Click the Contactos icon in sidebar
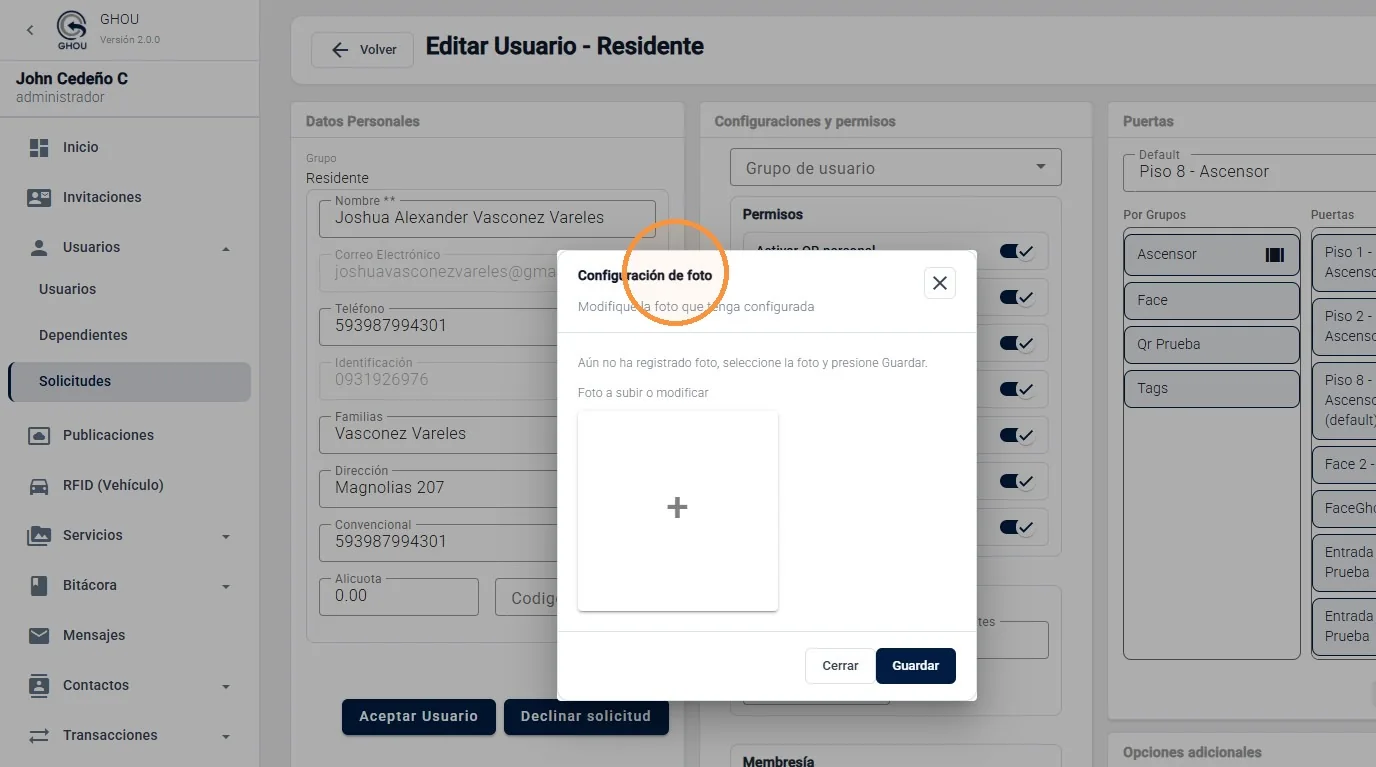The height and width of the screenshot is (767, 1376). [x=39, y=686]
